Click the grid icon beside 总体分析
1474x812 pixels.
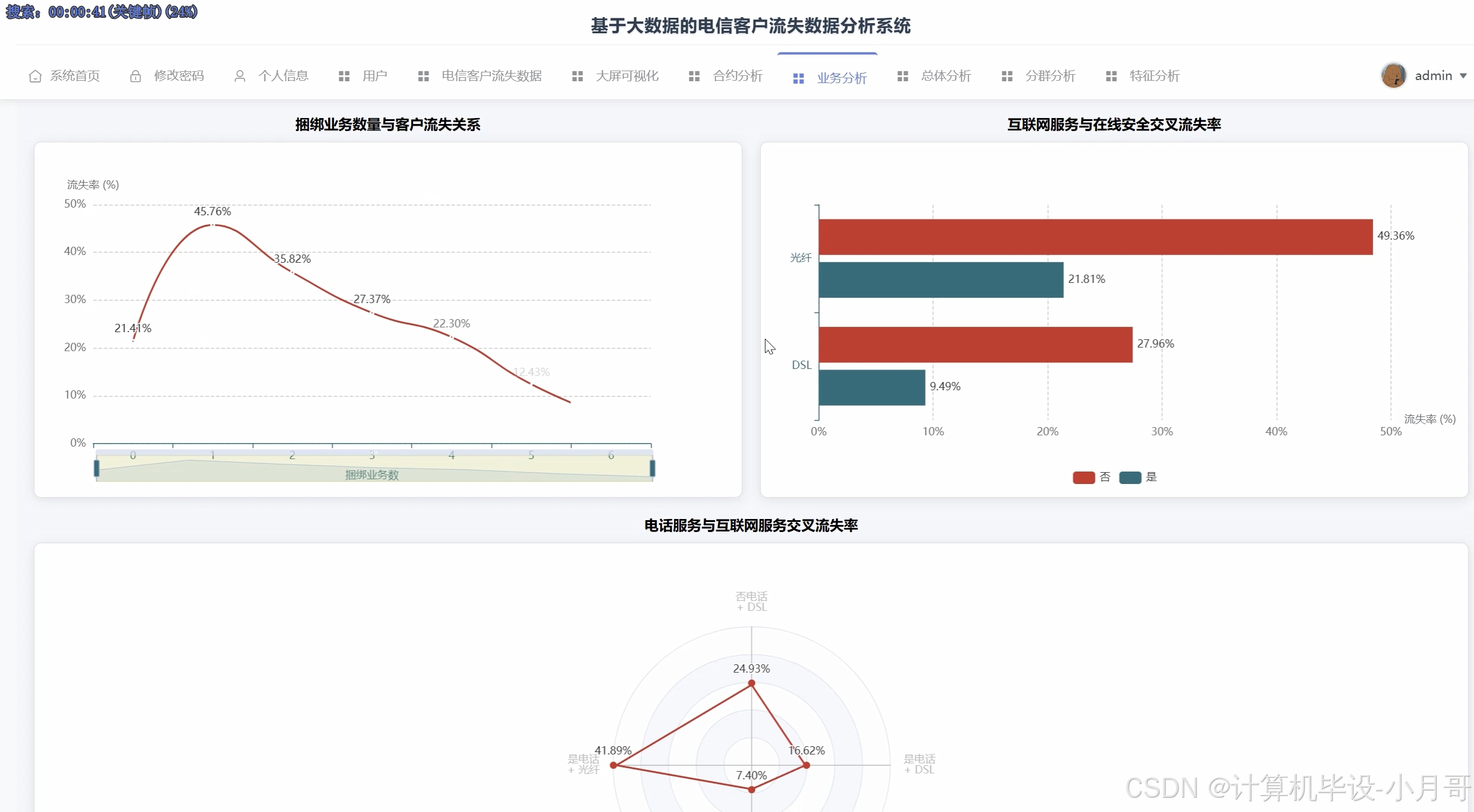pos(903,76)
